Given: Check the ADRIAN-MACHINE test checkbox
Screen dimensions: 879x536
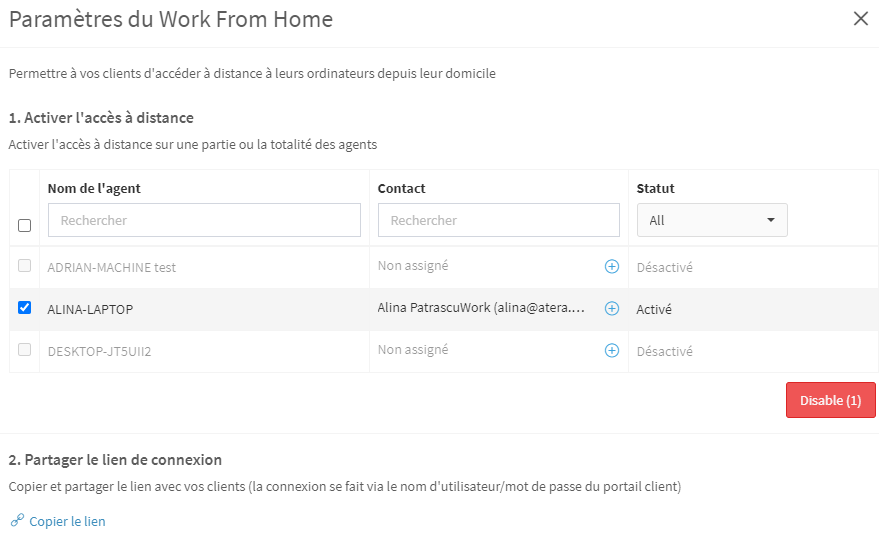Looking at the screenshot, I should (24, 266).
